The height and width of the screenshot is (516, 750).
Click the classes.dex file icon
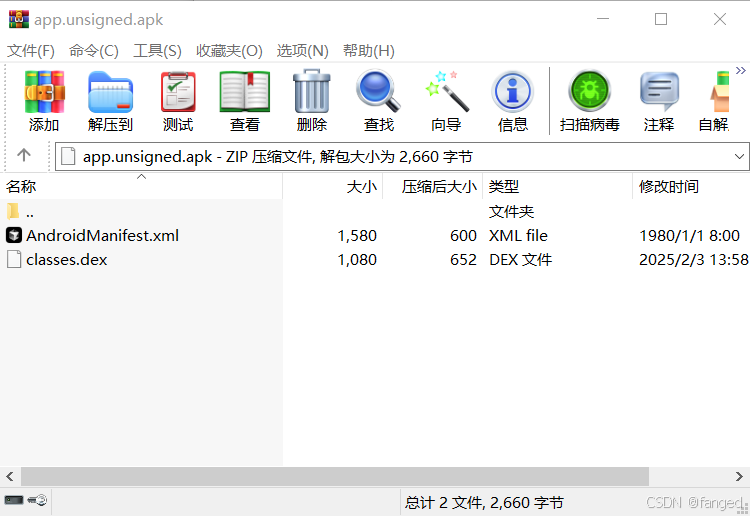14,259
